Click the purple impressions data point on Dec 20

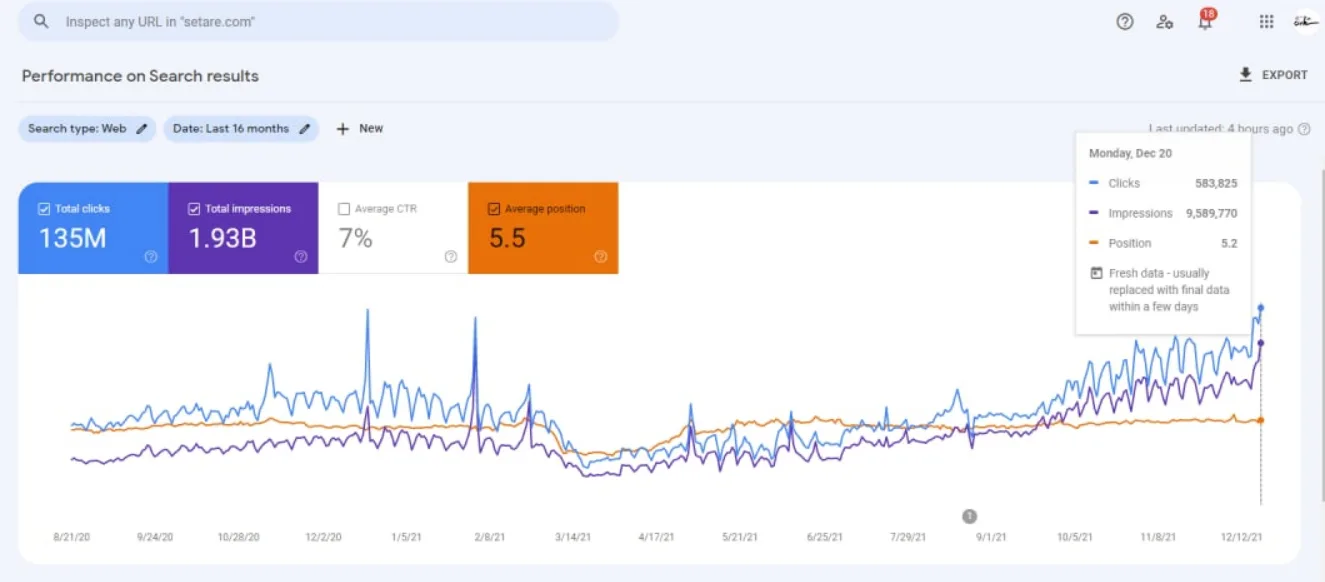click(1261, 343)
